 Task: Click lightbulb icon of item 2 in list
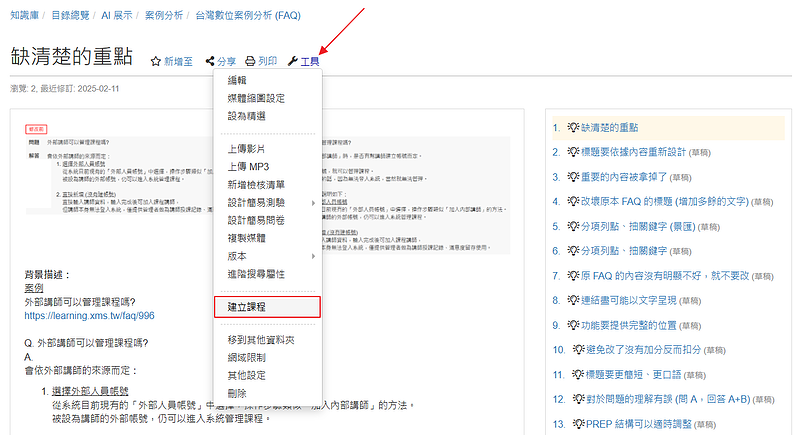tap(574, 152)
